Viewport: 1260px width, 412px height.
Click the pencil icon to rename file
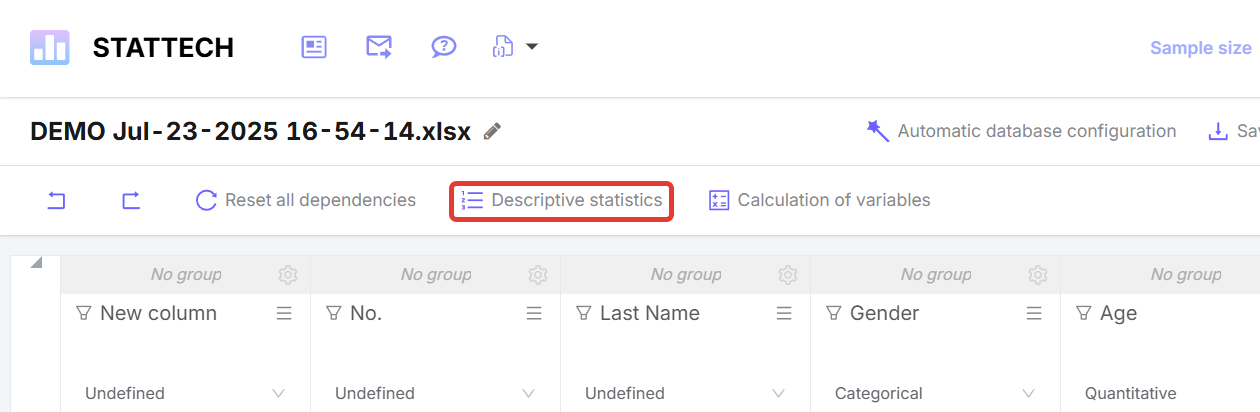click(x=492, y=131)
